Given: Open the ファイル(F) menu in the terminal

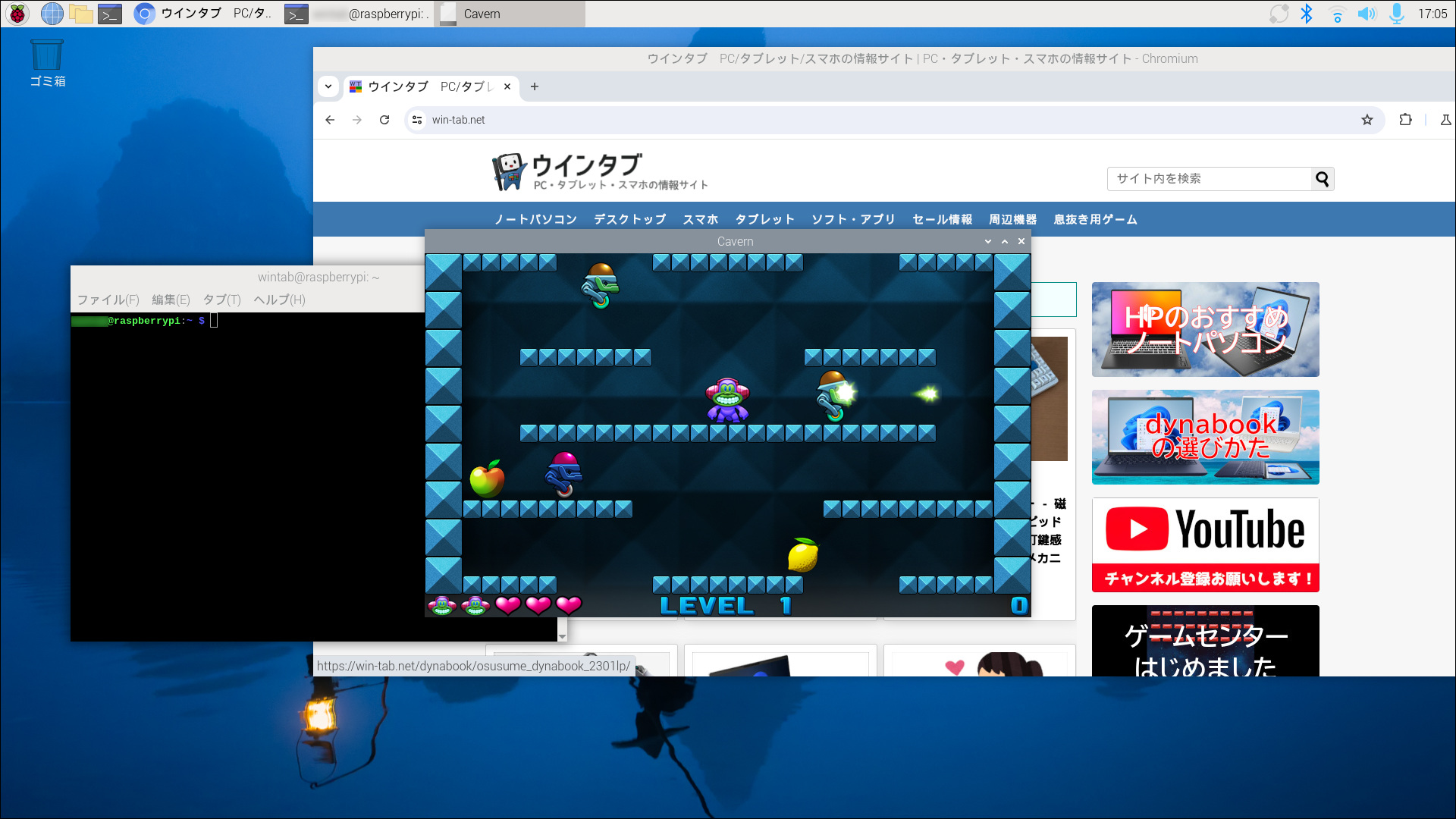Looking at the screenshot, I should pos(108,300).
